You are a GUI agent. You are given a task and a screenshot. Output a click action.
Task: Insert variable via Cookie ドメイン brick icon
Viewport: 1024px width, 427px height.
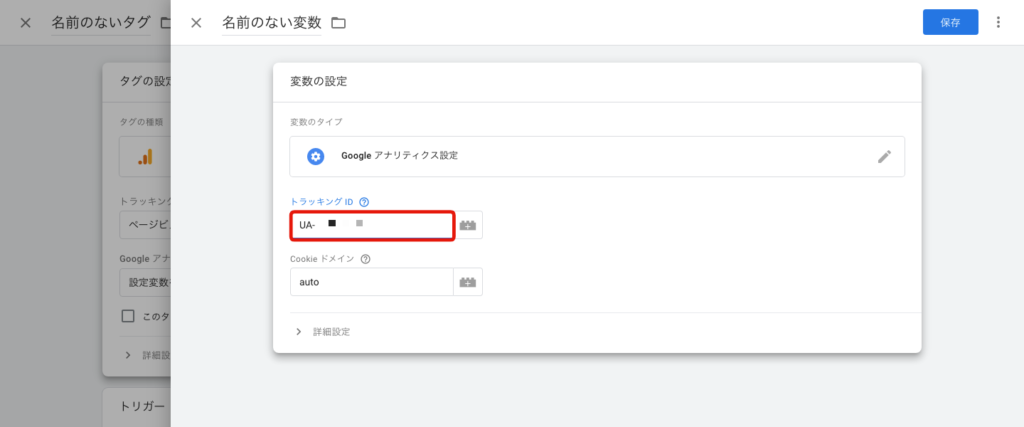pyautogui.click(x=468, y=282)
